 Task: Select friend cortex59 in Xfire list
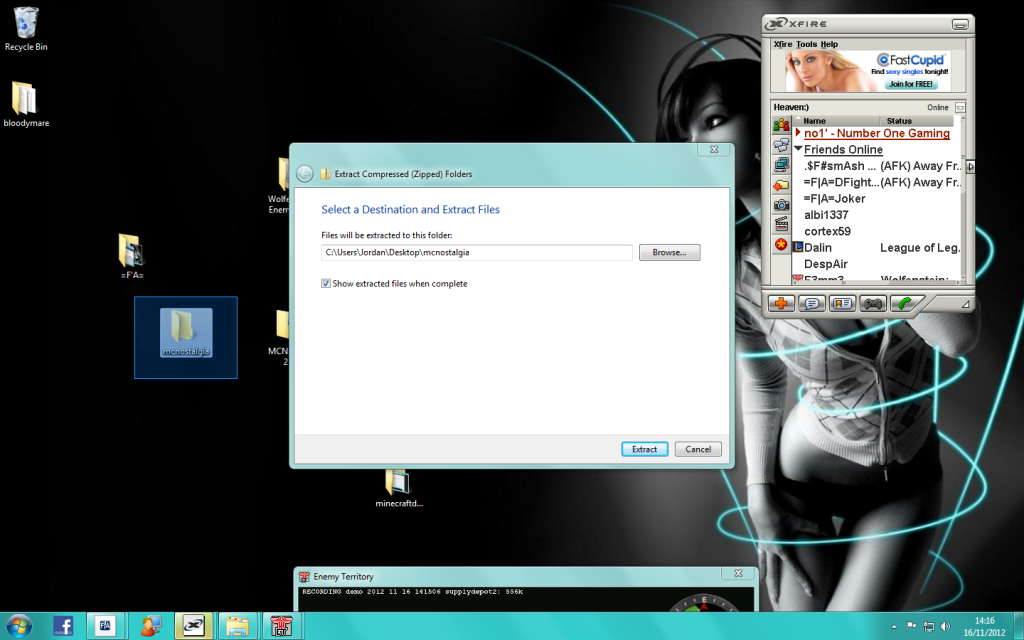coord(828,231)
